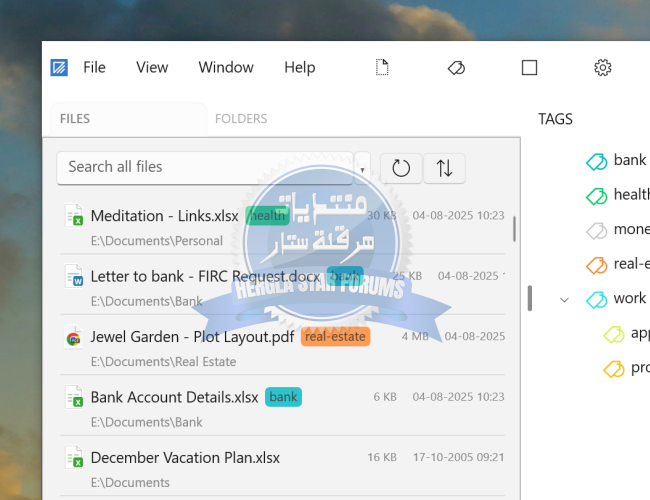Click the bank label on Bank Account Details
This screenshot has height=500, width=650.
(x=283, y=397)
